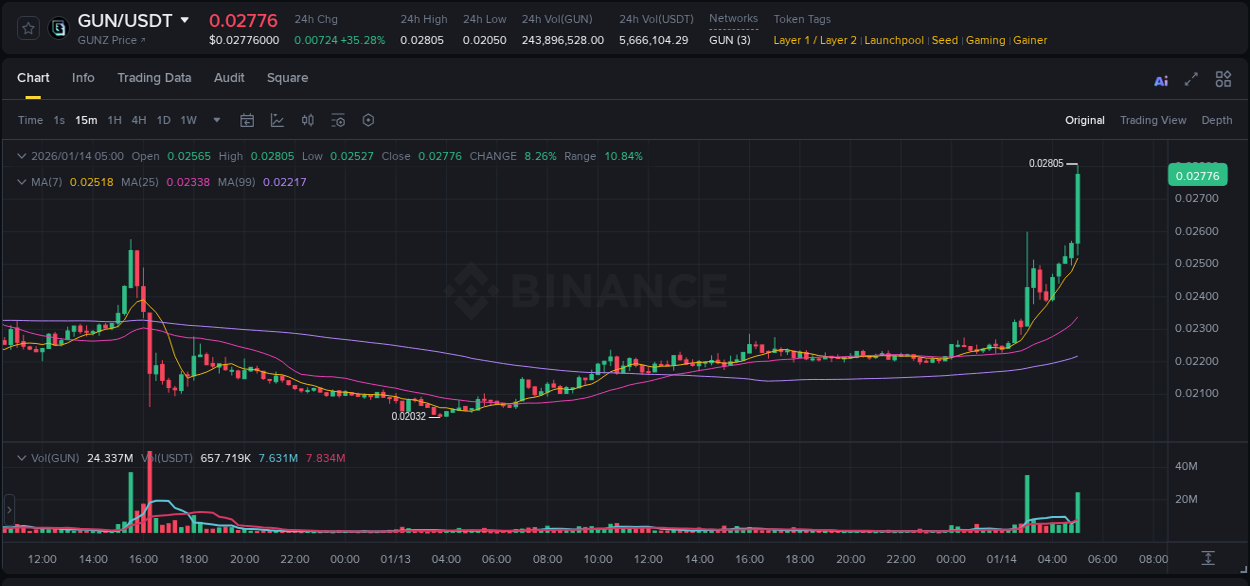Open the indicator settings icon
1250x586 pixels.
point(338,120)
